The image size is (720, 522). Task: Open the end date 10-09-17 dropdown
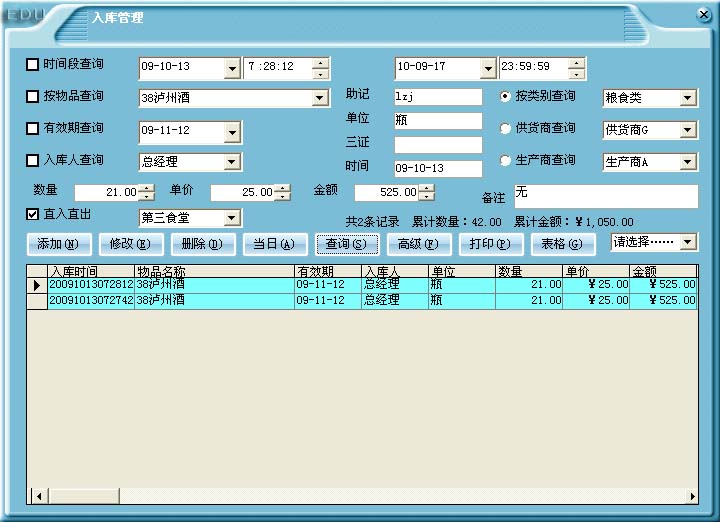488,68
